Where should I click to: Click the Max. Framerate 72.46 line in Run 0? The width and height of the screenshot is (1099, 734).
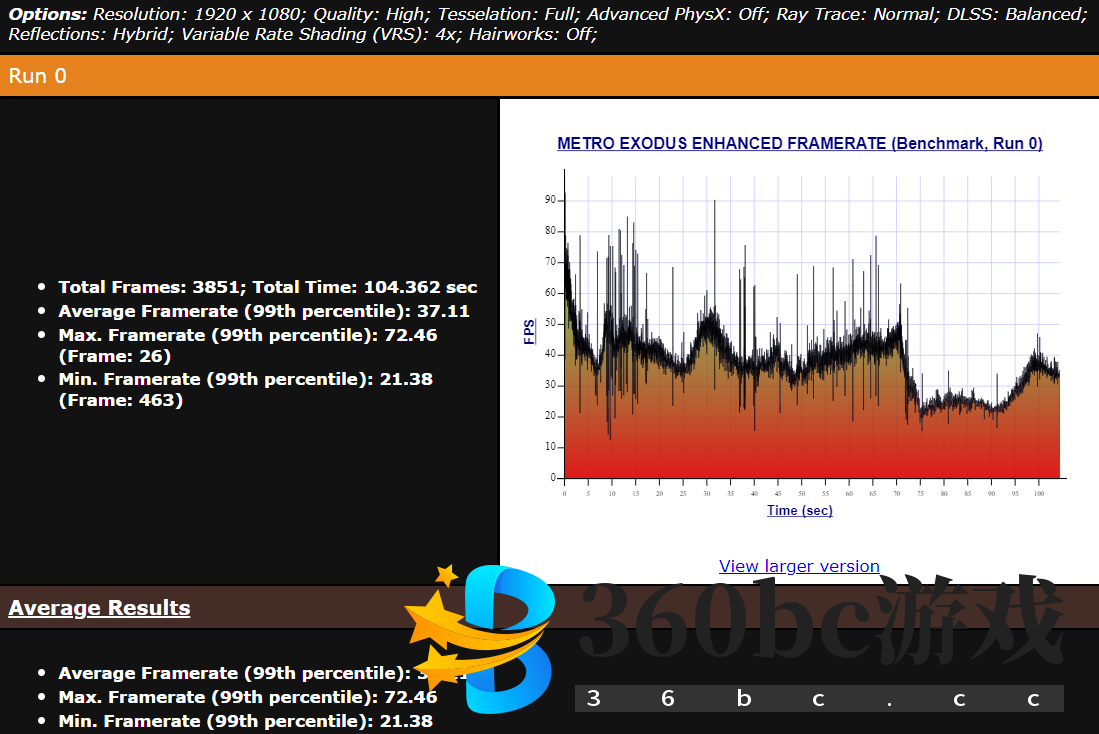[247, 335]
